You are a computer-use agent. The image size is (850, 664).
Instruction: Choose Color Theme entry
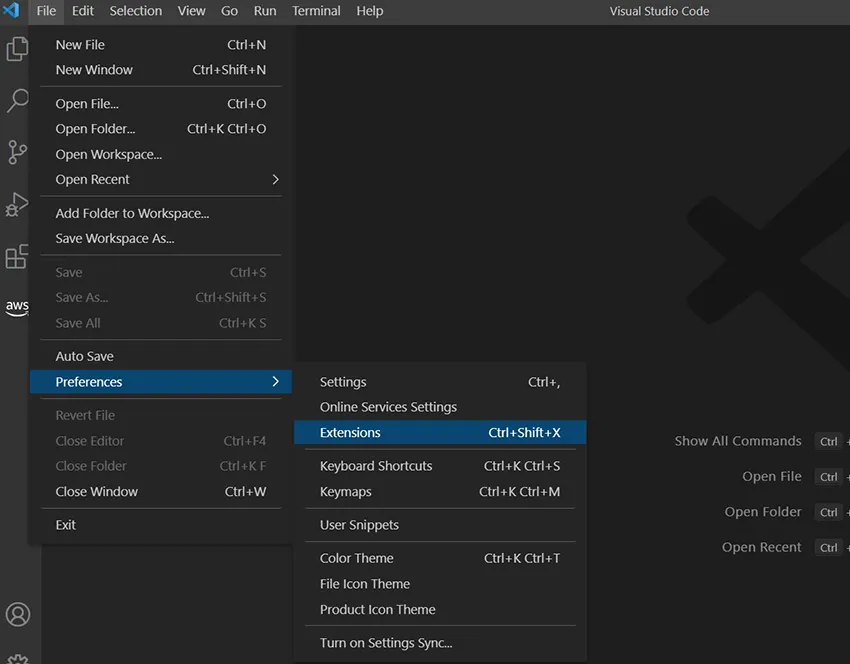click(x=440, y=558)
